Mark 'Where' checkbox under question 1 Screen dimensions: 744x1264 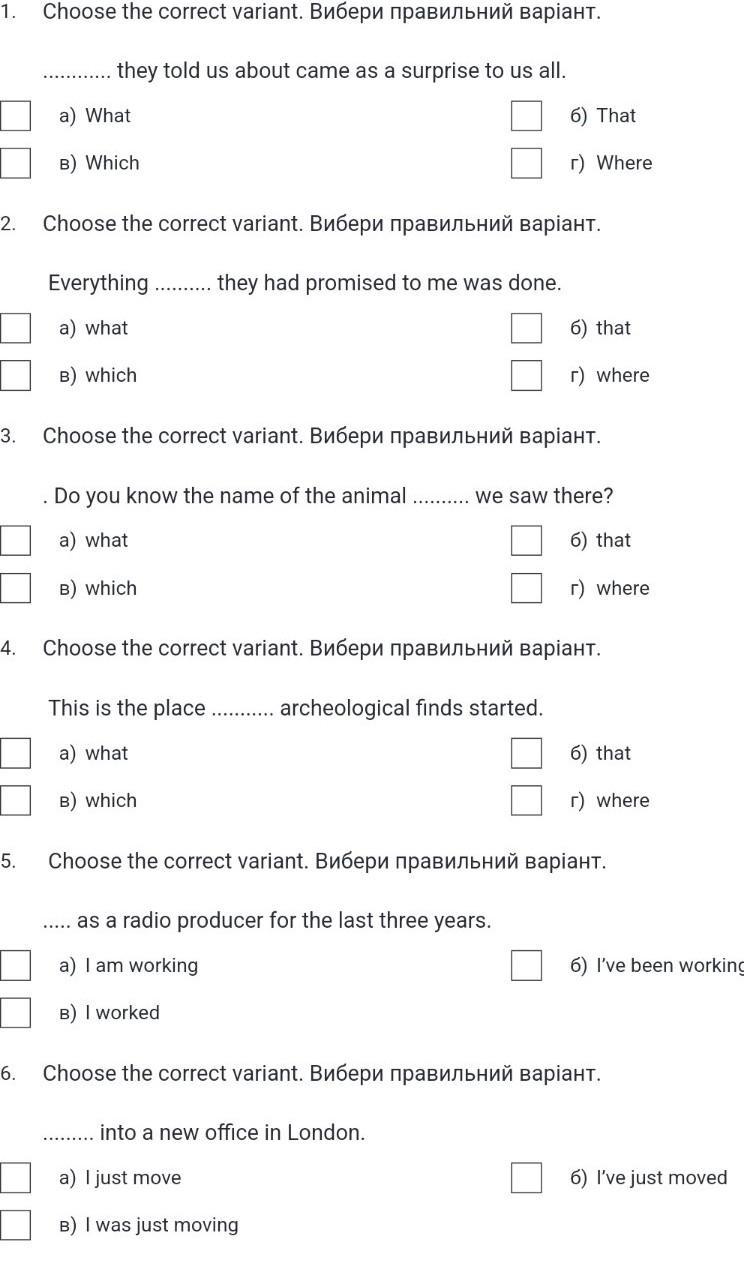526,163
